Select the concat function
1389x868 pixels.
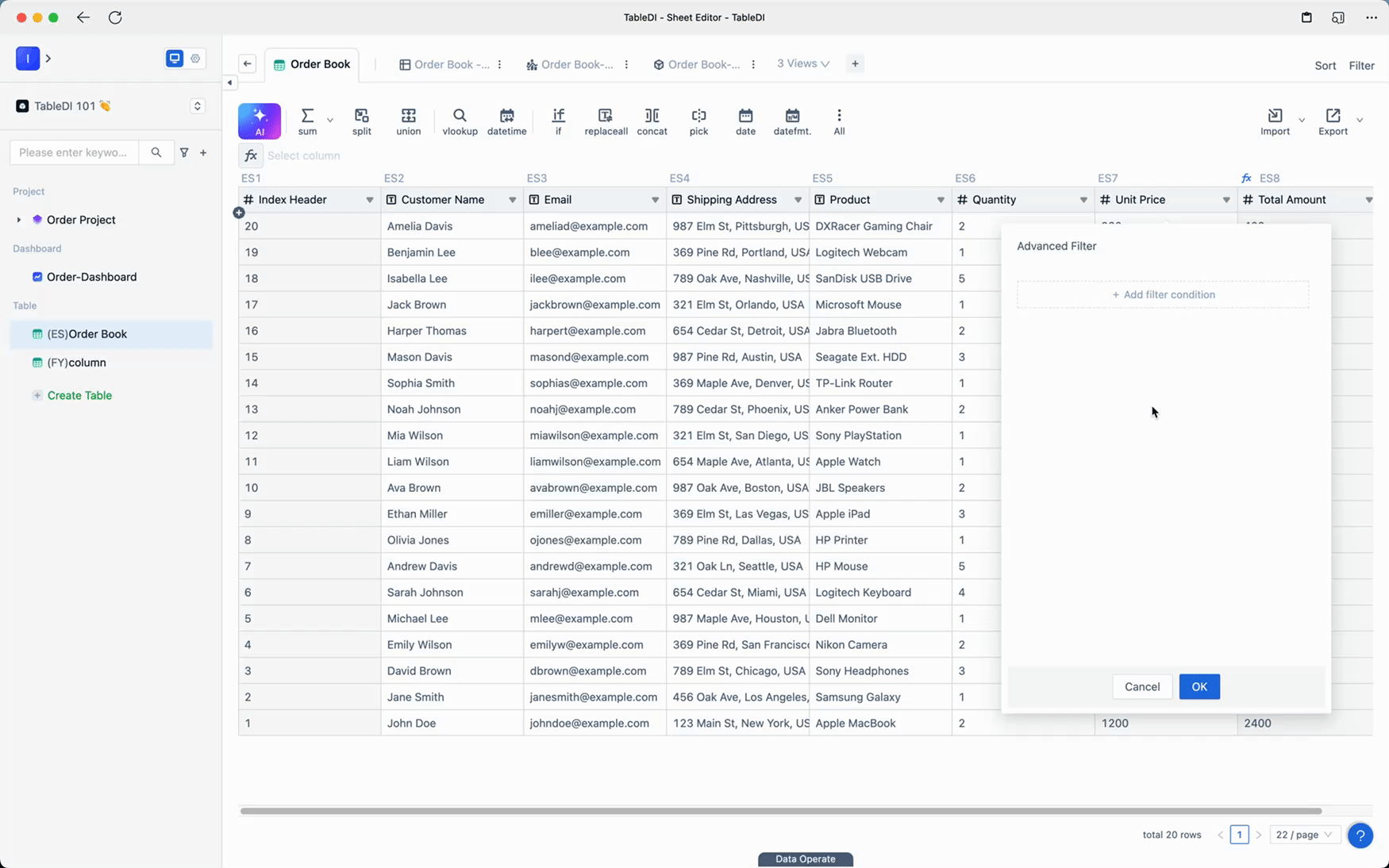652,121
